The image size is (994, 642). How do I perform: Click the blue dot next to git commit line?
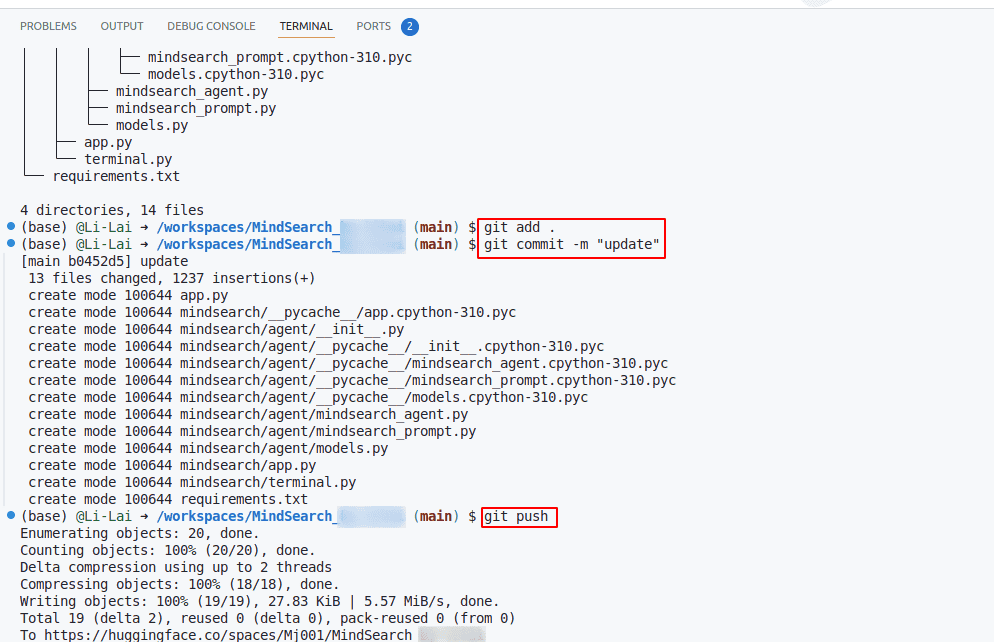pyautogui.click(x=11, y=244)
